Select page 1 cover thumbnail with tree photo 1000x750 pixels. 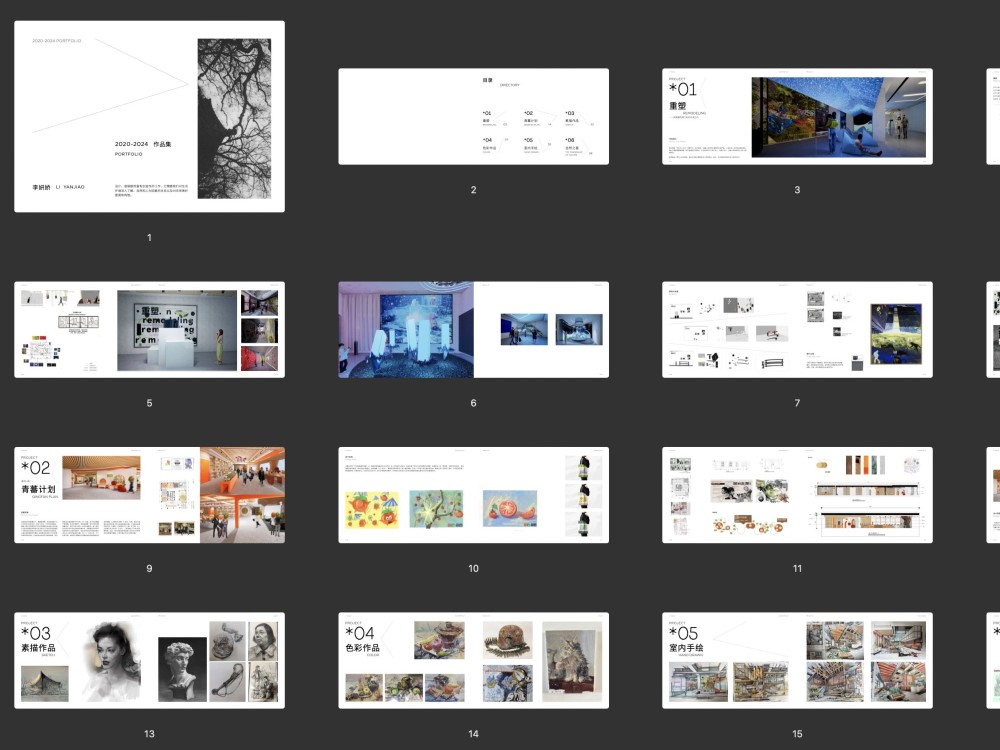click(x=149, y=116)
